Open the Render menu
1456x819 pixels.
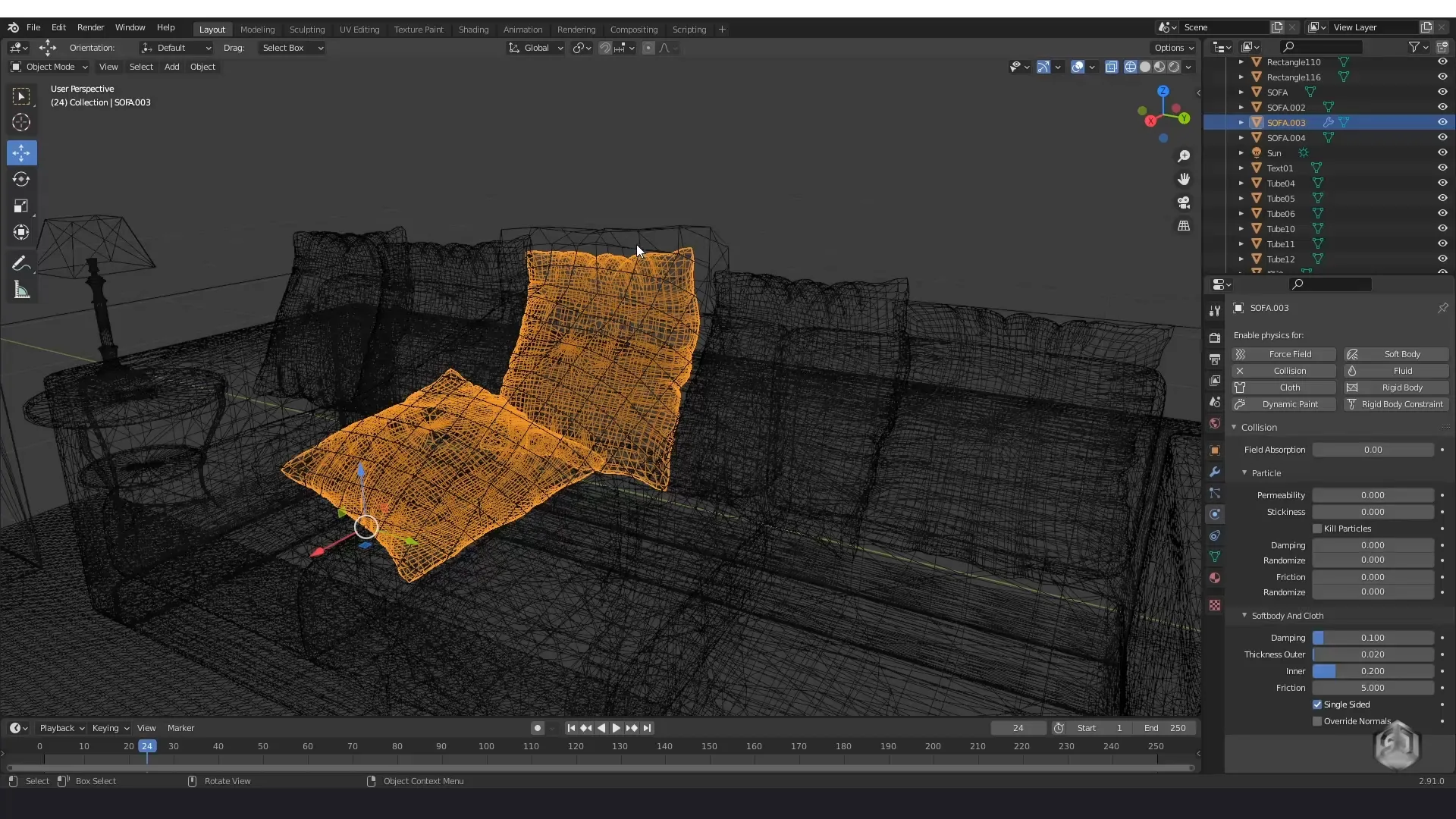[x=90, y=27]
